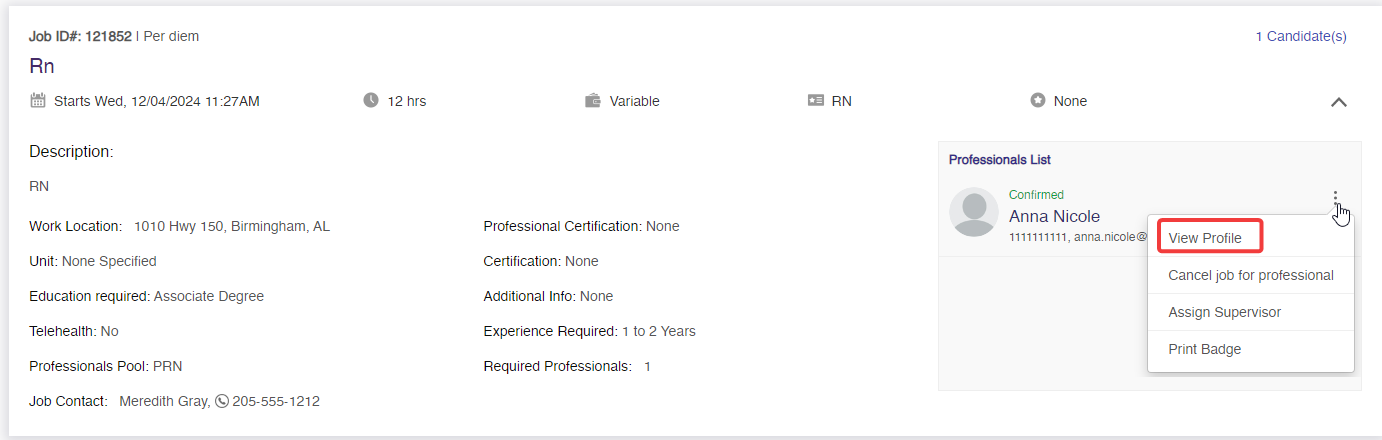Click the calendar icon beside start date
The image size is (1382, 440).
[38, 100]
